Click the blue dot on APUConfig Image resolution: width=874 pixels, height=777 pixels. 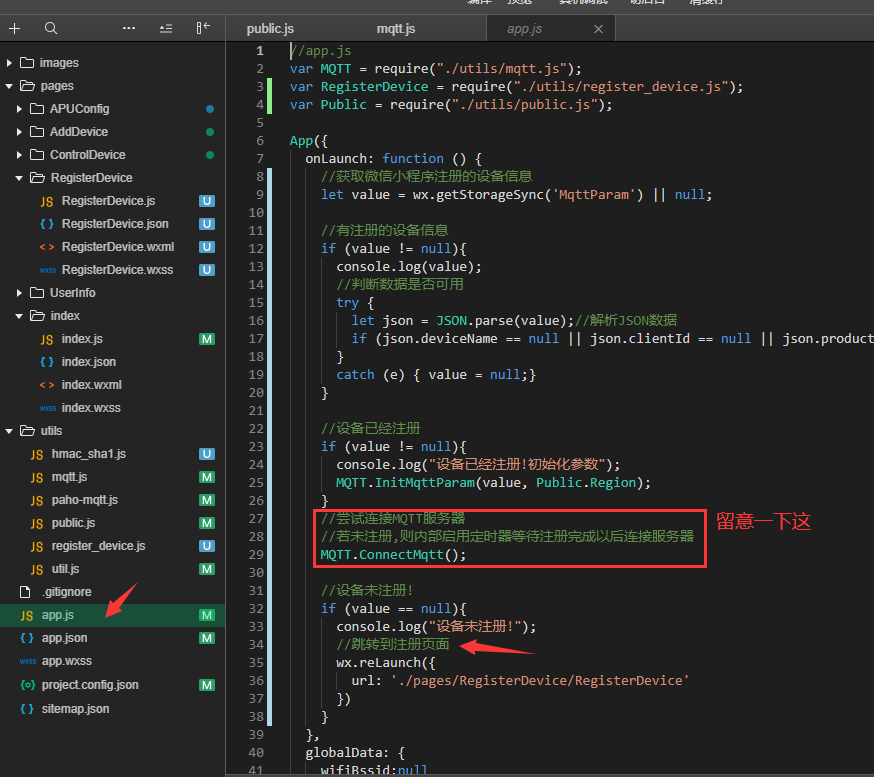[210, 109]
